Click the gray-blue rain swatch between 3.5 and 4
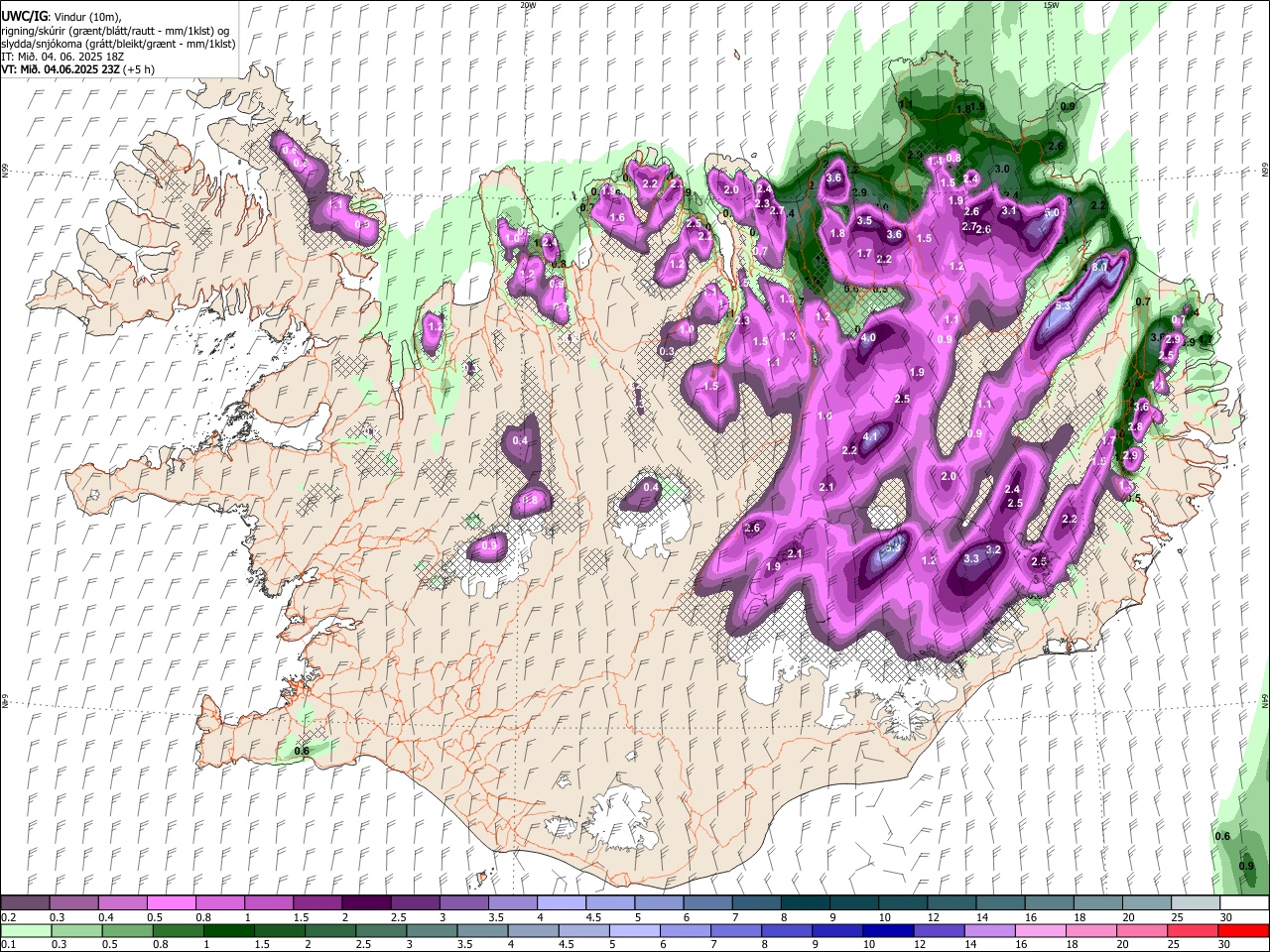This screenshot has width=1270, height=952. [x=481, y=930]
